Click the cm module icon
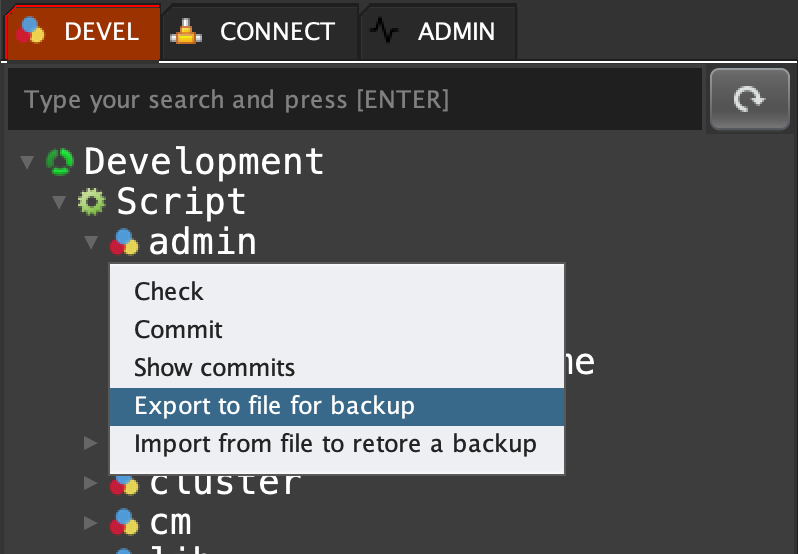The width and height of the screenshot is (798, 554). pyautogui.click(x=124, y=521)
